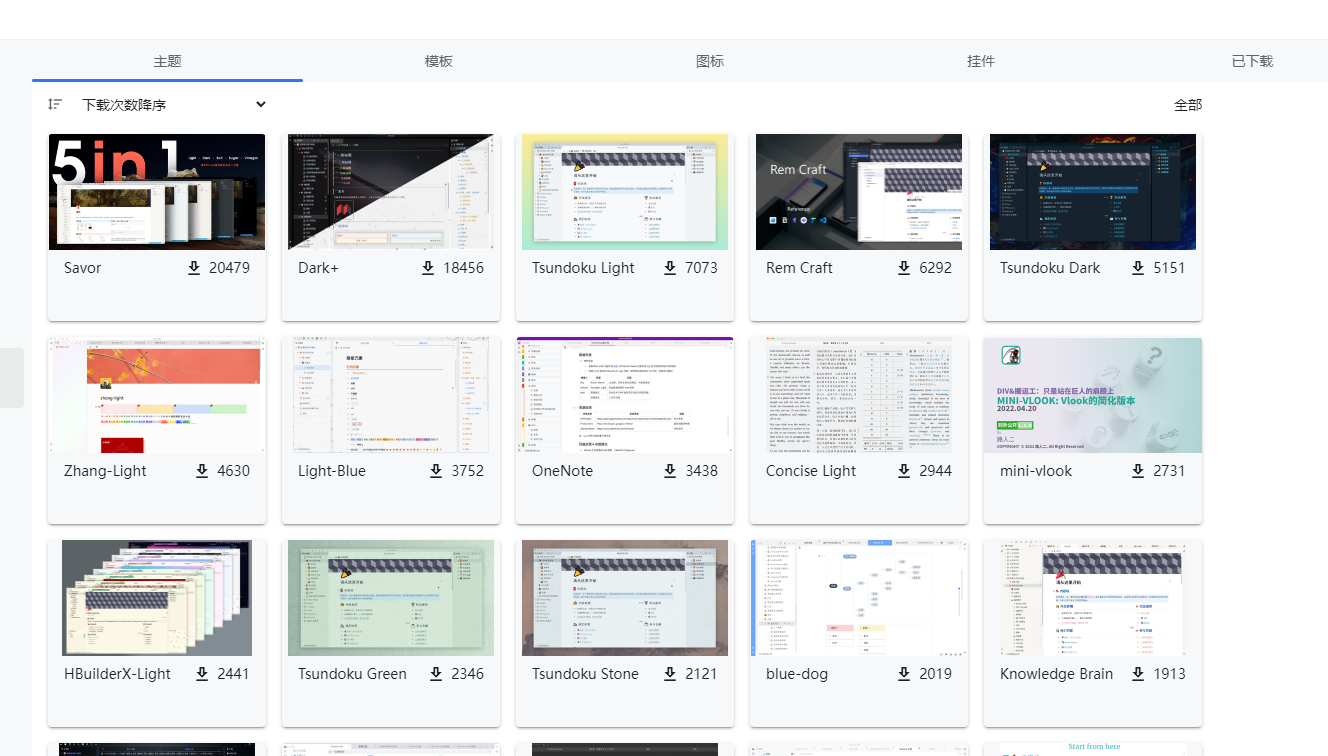Click the Zhang-Light theme name
This screenshot has height=756, width=1328.
105,471
